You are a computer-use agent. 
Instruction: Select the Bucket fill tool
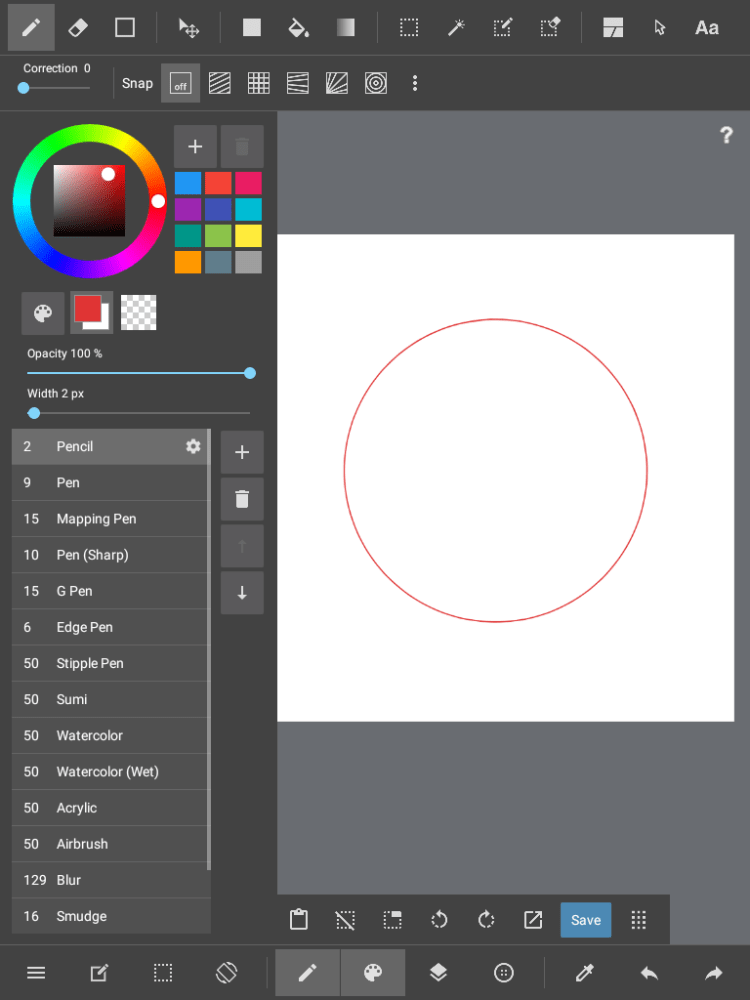(298, 28)
